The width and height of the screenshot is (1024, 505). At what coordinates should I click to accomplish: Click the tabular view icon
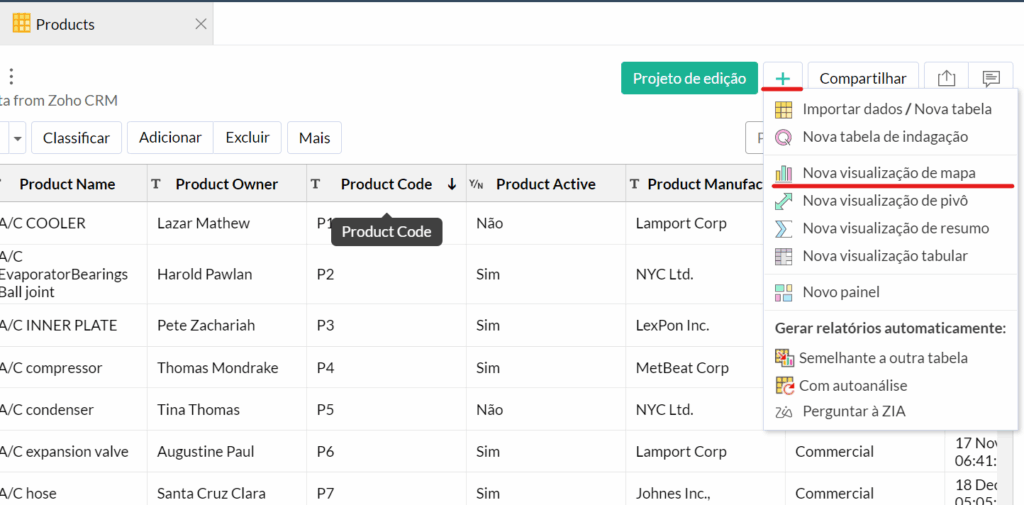pos(783,256)
